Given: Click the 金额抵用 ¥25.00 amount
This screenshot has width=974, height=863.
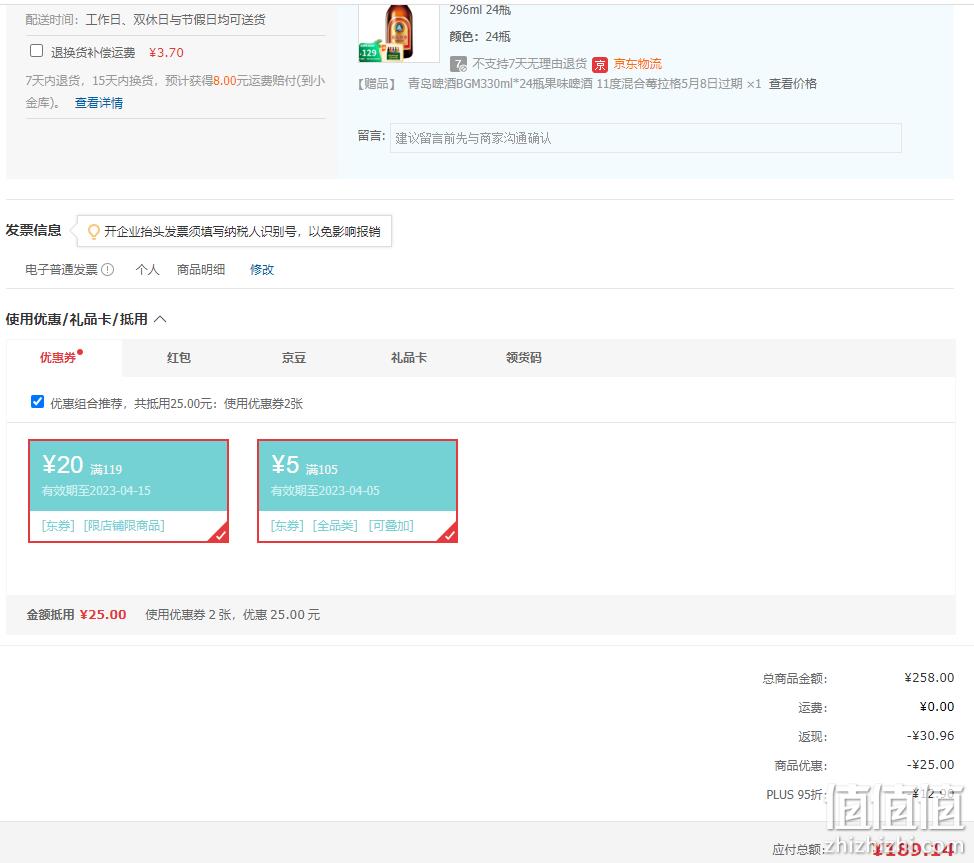Looking at the screenshot, I should point(103,614).
